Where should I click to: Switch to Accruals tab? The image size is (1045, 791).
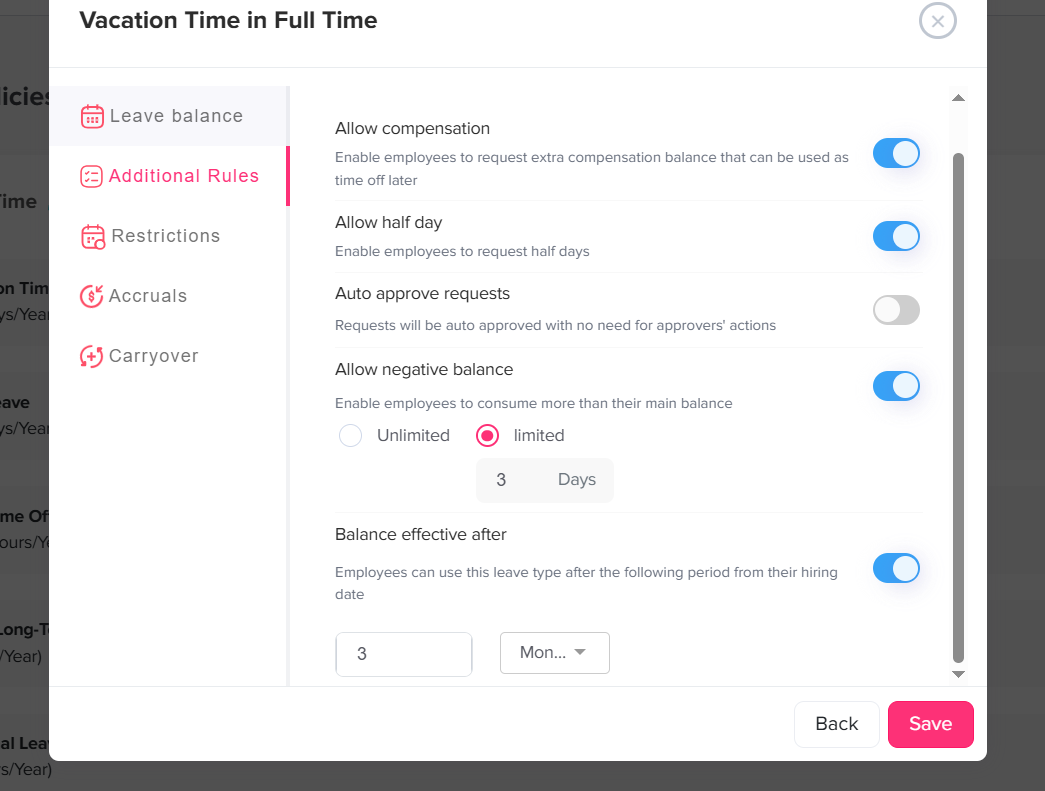pos(148,296)
